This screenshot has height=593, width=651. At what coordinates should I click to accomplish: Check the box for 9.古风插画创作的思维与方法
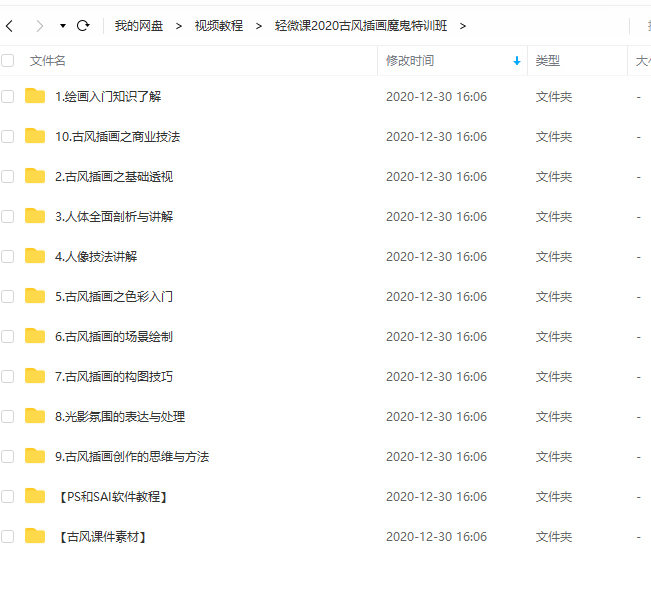7,456
